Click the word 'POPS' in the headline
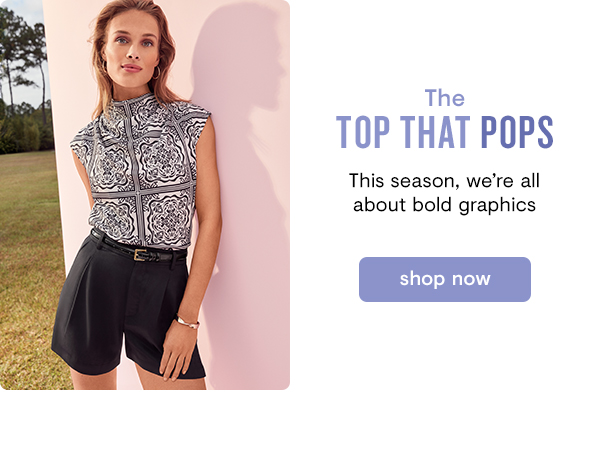This screenshot has height=450, width=600. coord(517,132)
